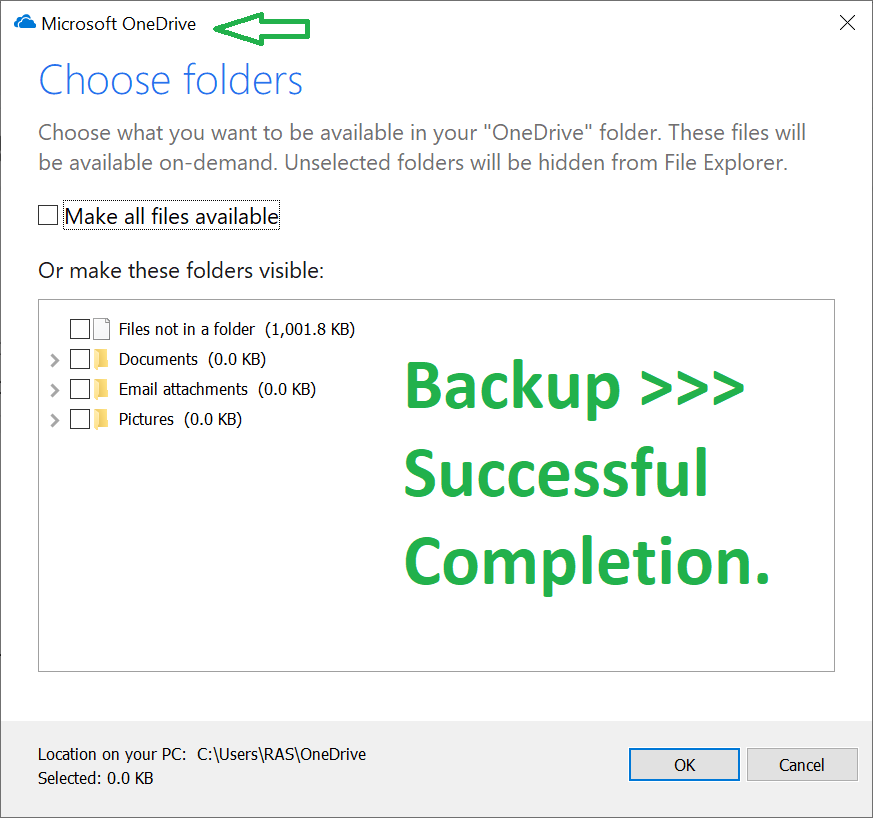Click the Documents folder icon
Screen dimensions: 873x818
pos(101,359)
